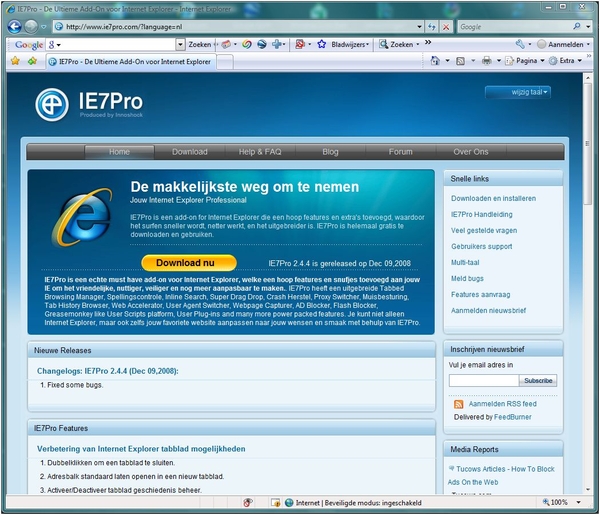The height and width of the screenshot is (515, 600).
Task: Open the Print options dropdown arrow
Action: point(499,61)
